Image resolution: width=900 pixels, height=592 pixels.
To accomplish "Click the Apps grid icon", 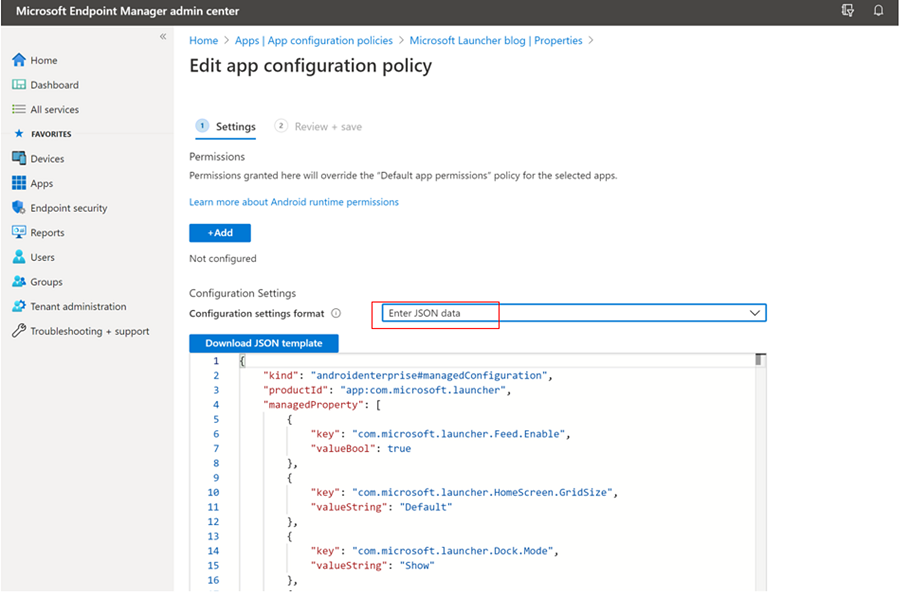I will coord(19,183).
